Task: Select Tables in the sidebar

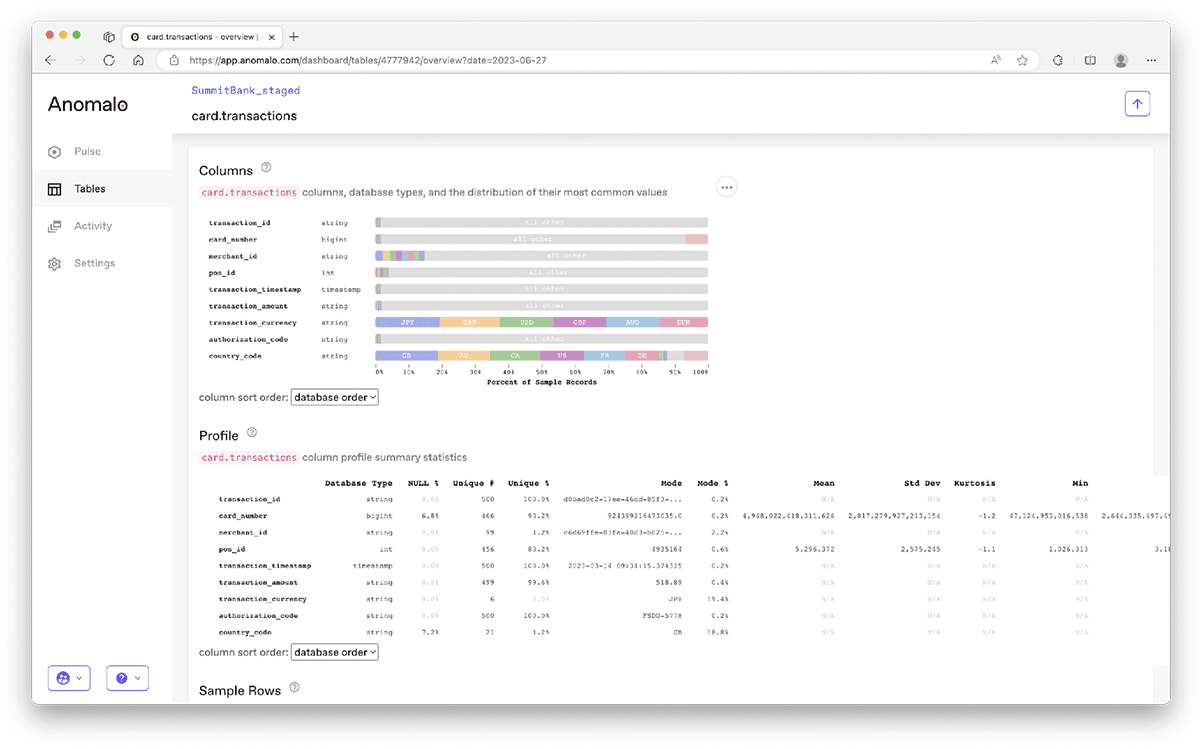Action: (x=88, y=189)
